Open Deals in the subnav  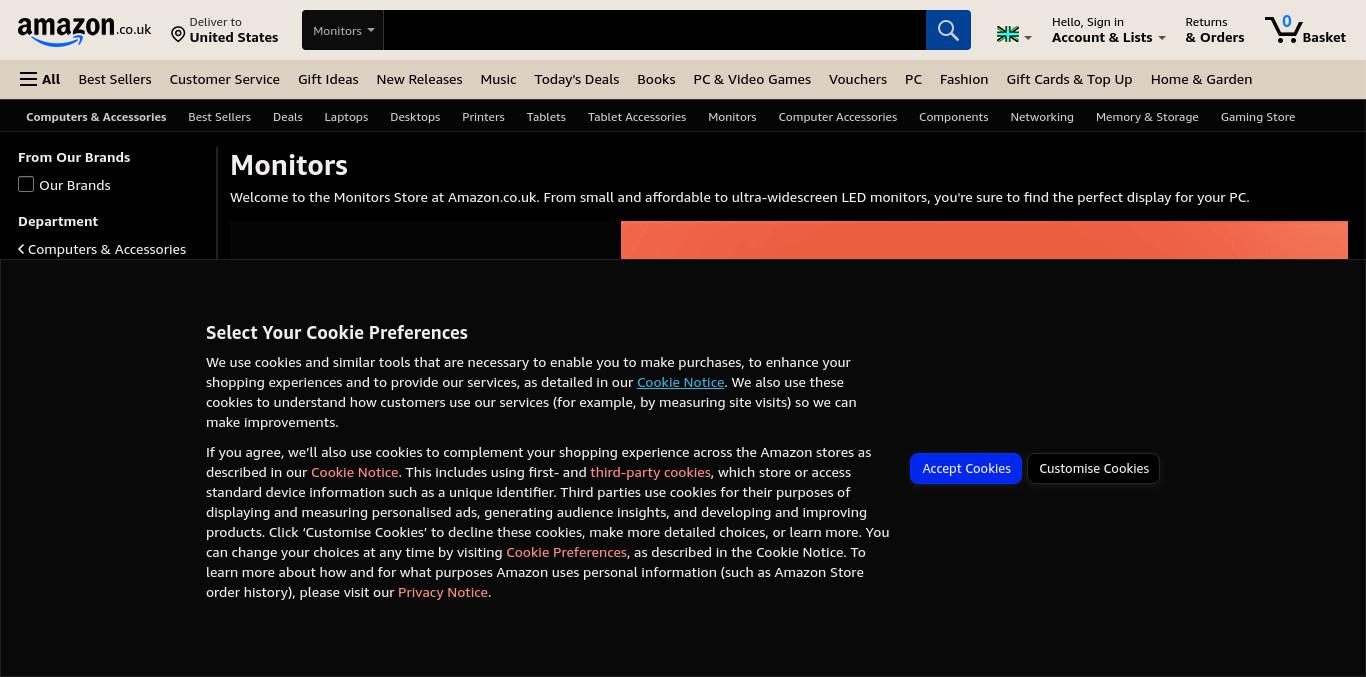click(x=287, y=117)
